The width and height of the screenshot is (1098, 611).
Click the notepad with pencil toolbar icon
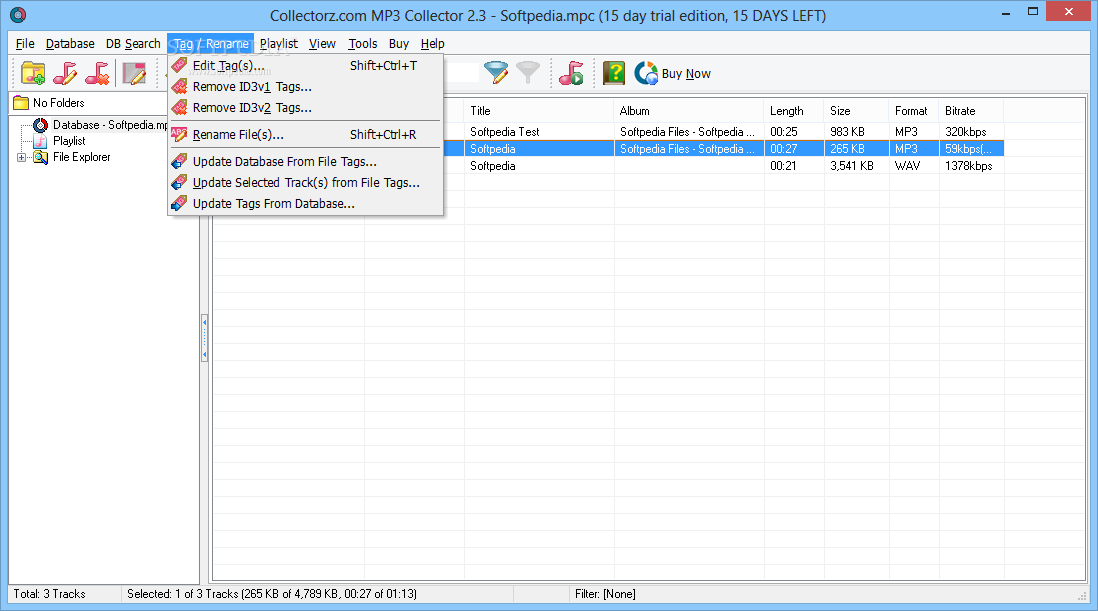pyautogui.click(x=134, y=73)
